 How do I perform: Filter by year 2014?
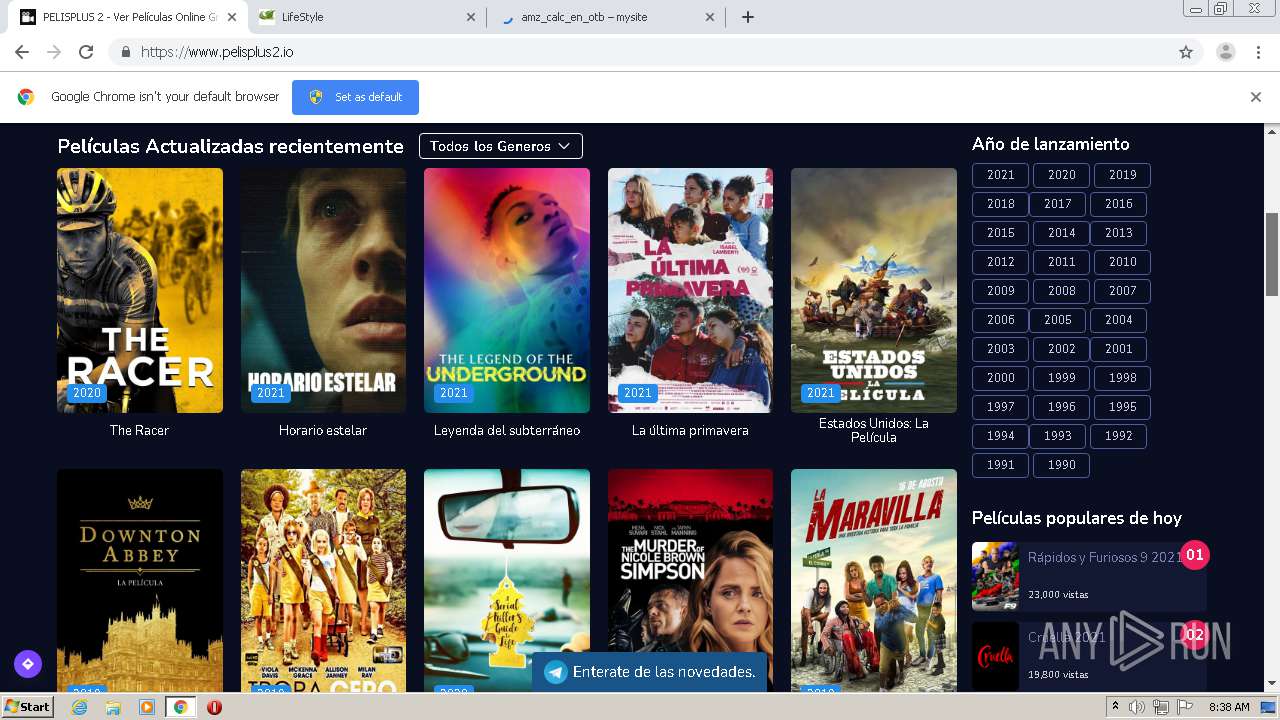[x=1062, y=233]
